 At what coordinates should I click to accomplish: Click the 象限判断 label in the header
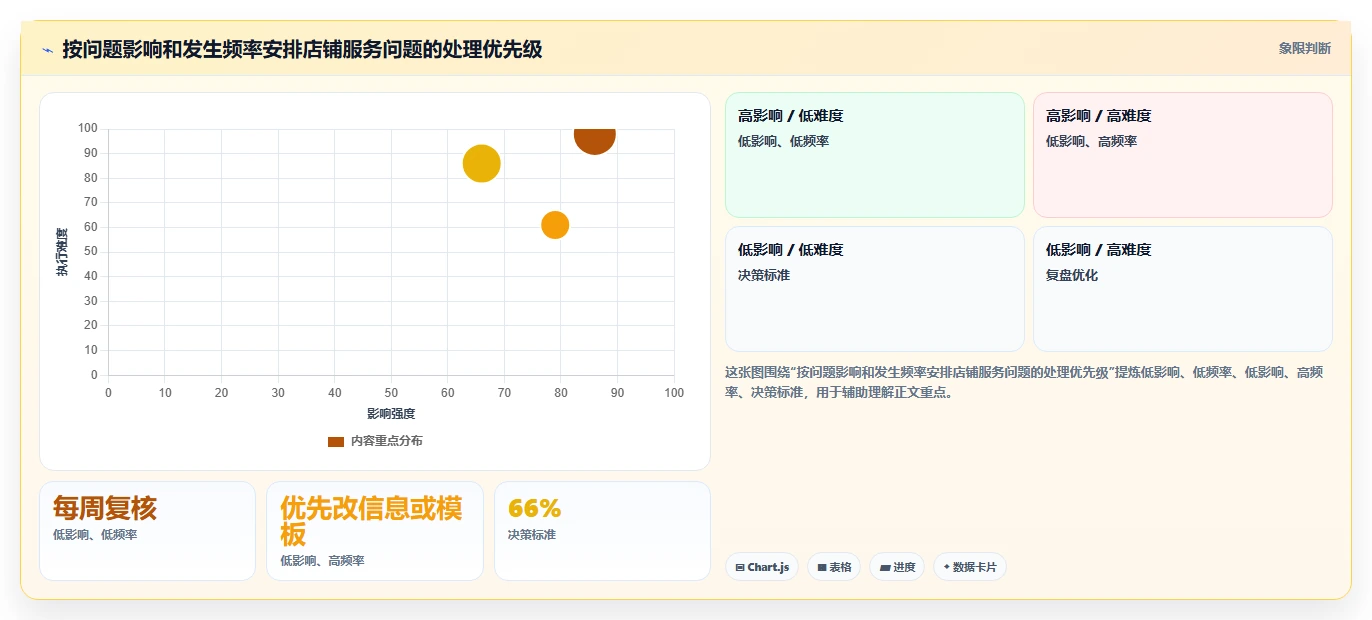pyautogui.click(x=1304, y=48)
